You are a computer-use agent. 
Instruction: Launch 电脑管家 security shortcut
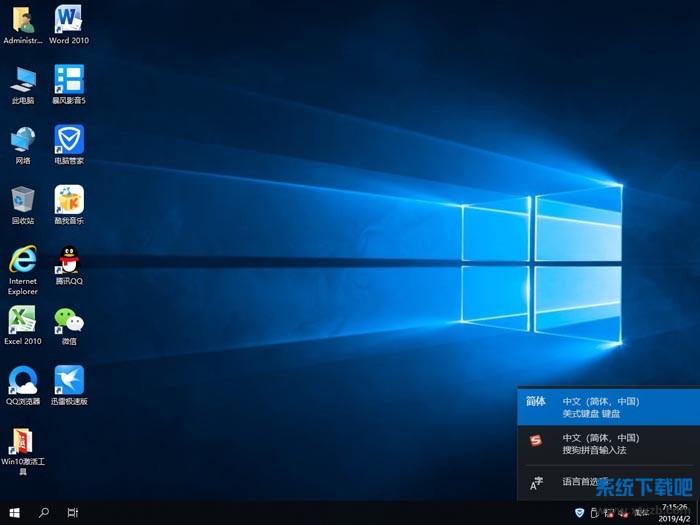coord(69,140)
